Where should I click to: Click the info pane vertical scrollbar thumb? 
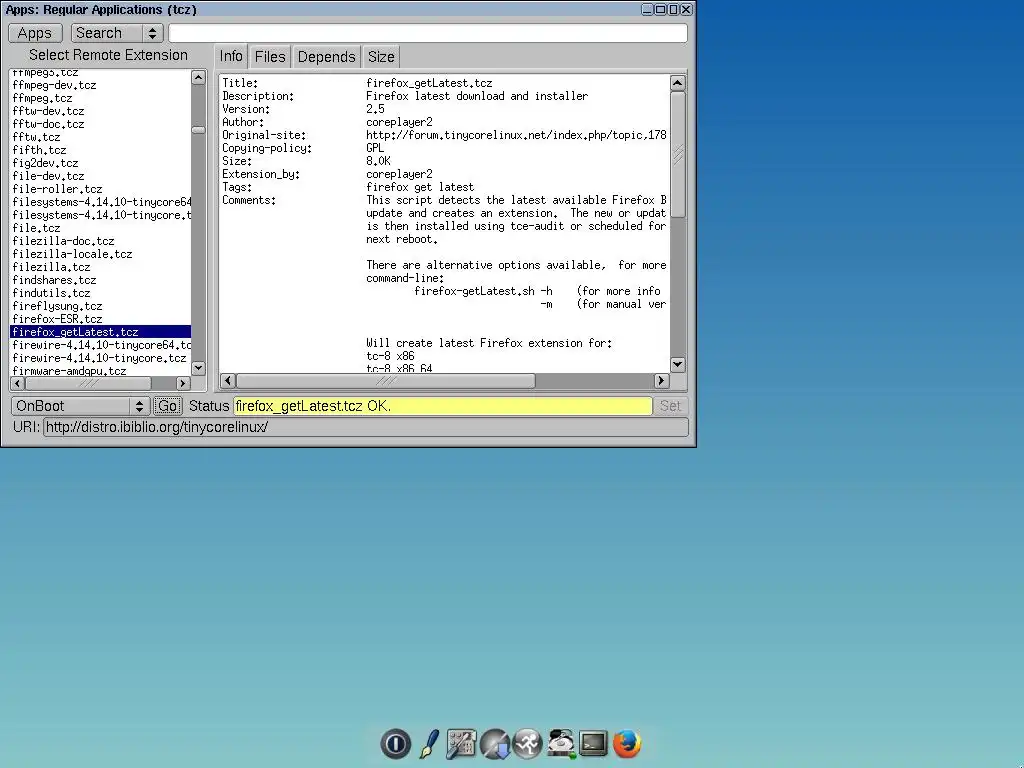(x=678, y=155)
